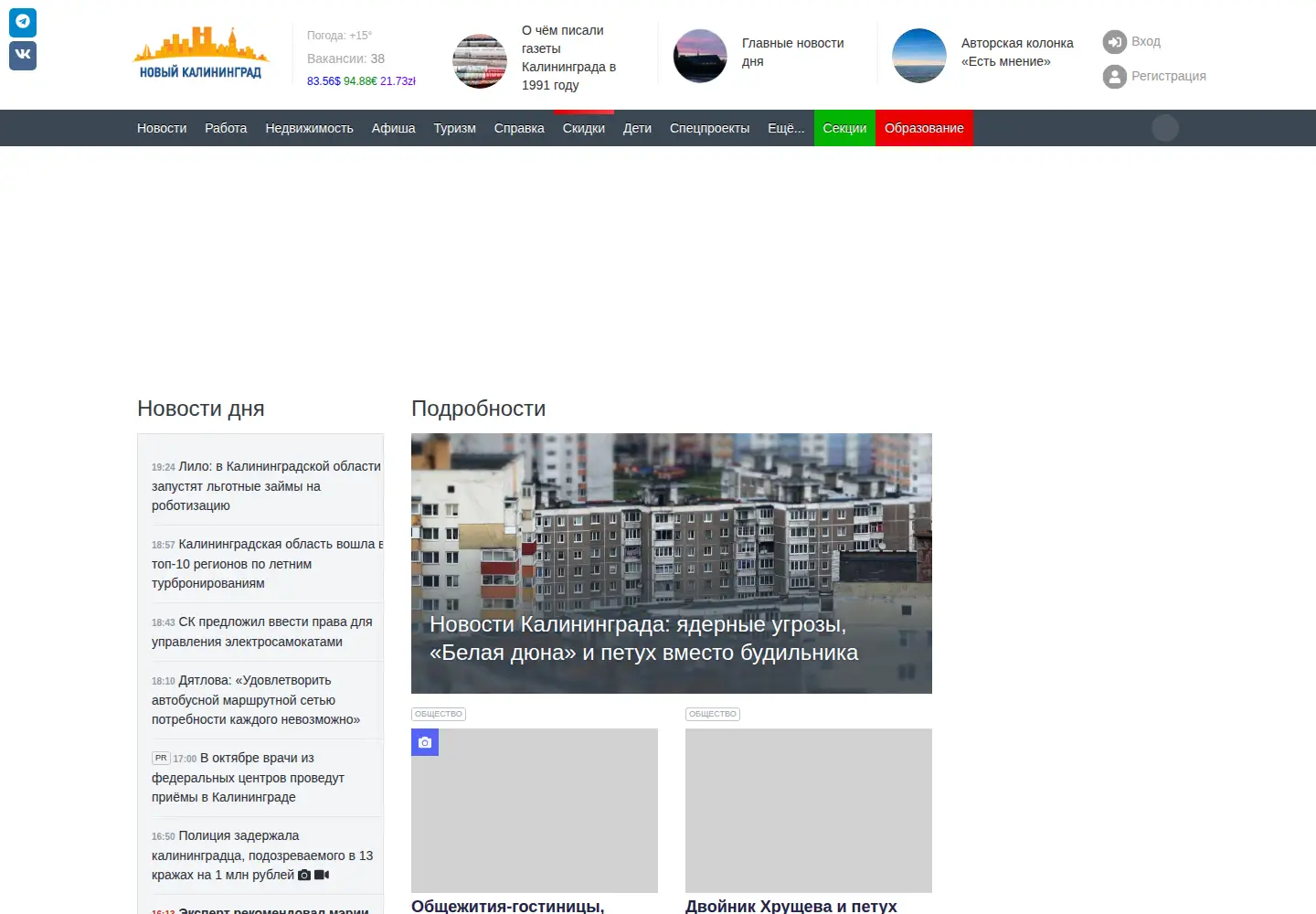Open the Недвижимость menu item

pyautogui.click(x=309, y=128)
